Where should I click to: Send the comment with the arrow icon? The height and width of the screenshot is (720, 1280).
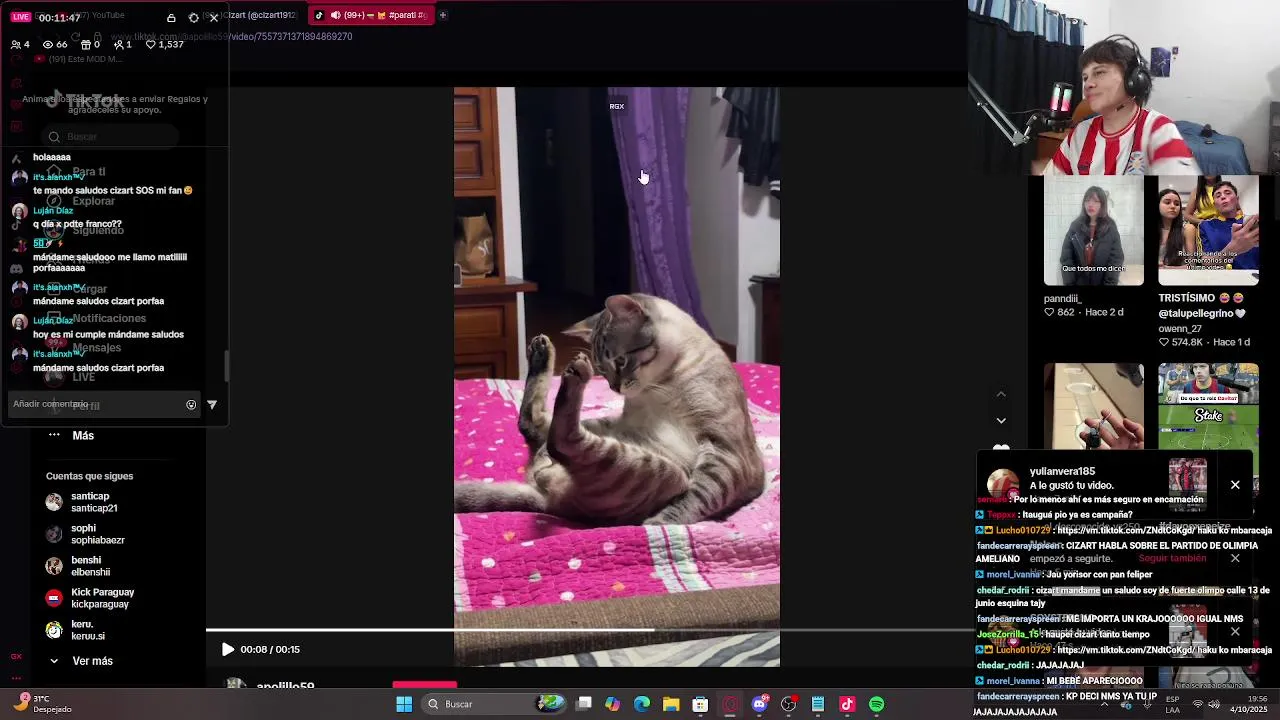tap(212, 405)
